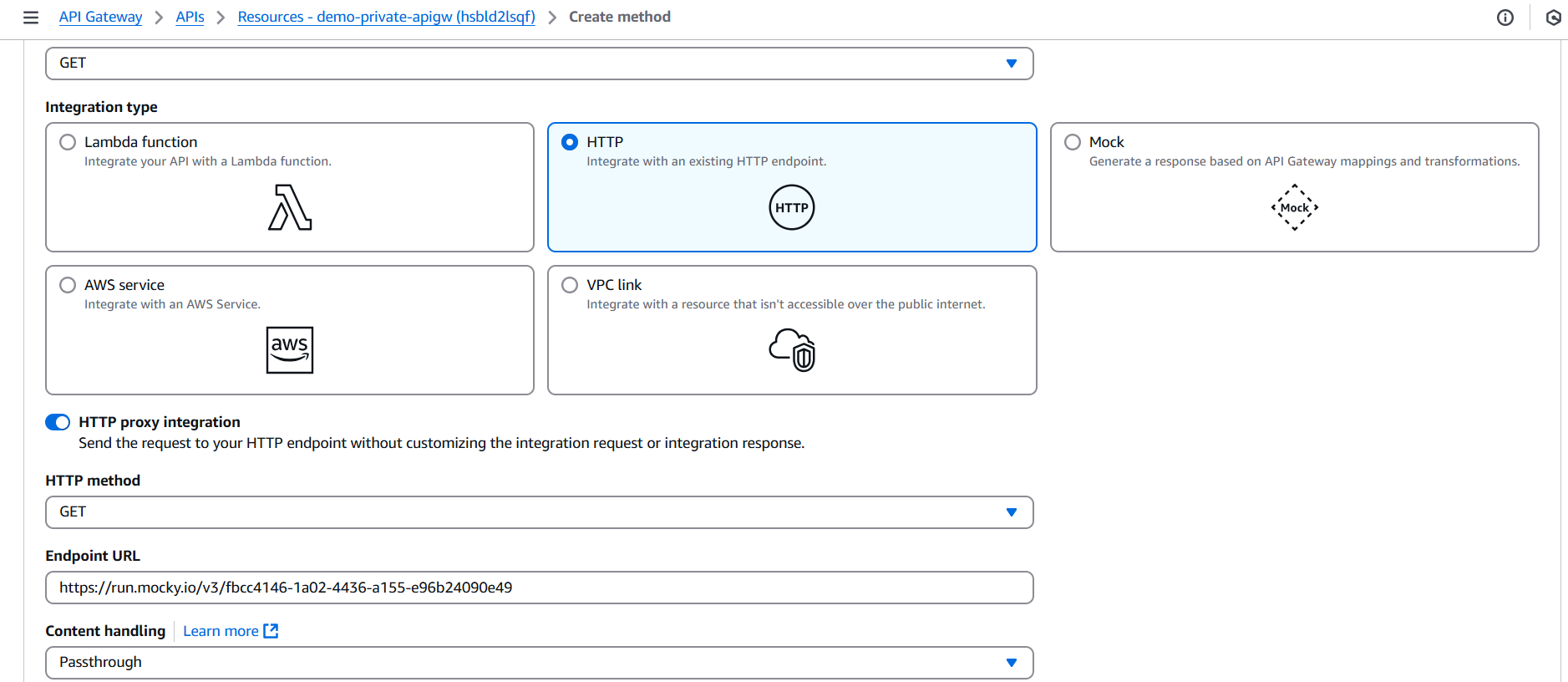
Task: Click the 'Send the request to your HTTP endpoint' description
Action: point(442,443)
